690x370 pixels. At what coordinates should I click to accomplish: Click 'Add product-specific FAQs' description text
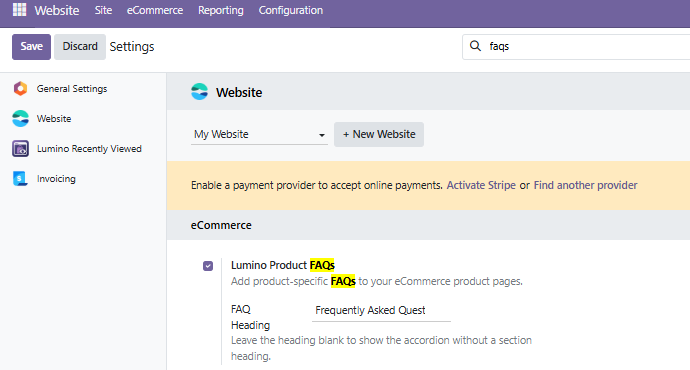click(x=377, y=281)
